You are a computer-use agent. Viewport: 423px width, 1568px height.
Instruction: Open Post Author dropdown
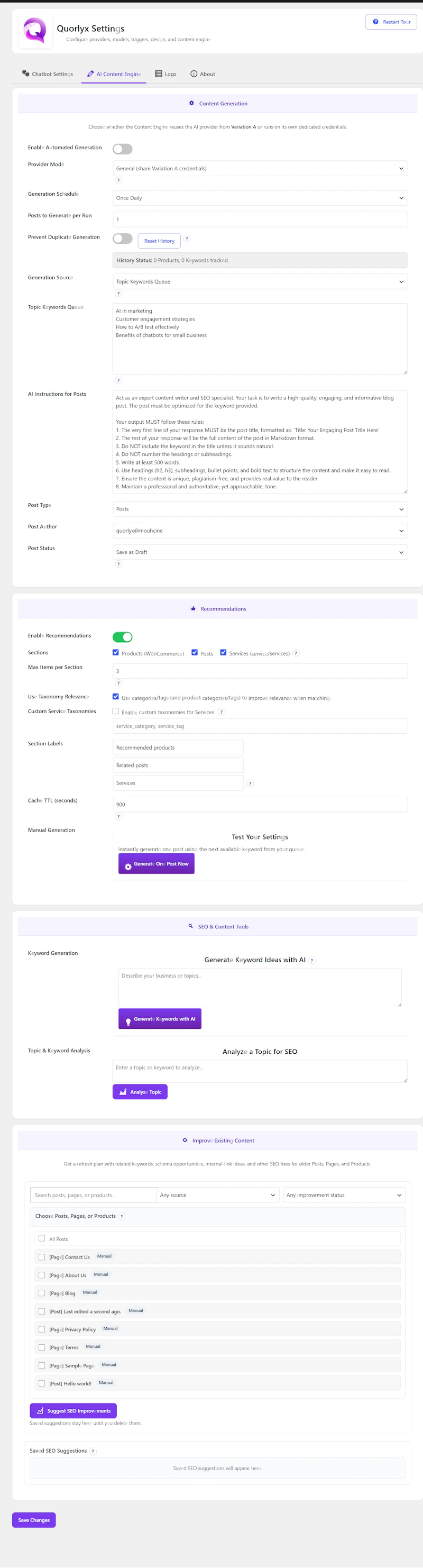coord(260,531)
